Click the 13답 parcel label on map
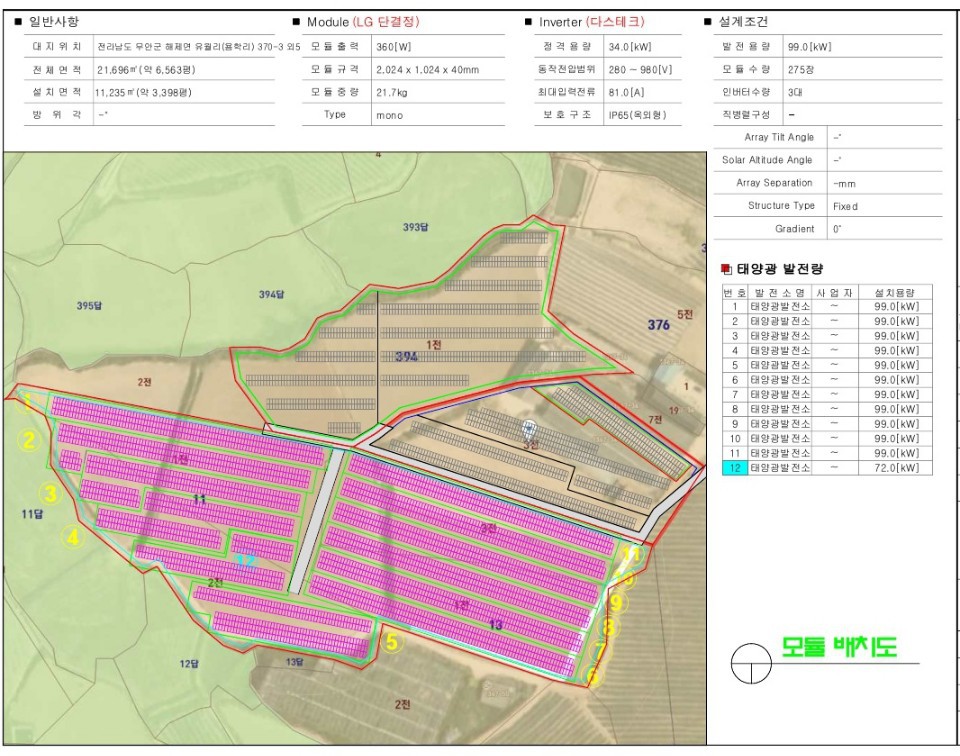The width and height of the screenshot is (960, 756). pos(294,662)
